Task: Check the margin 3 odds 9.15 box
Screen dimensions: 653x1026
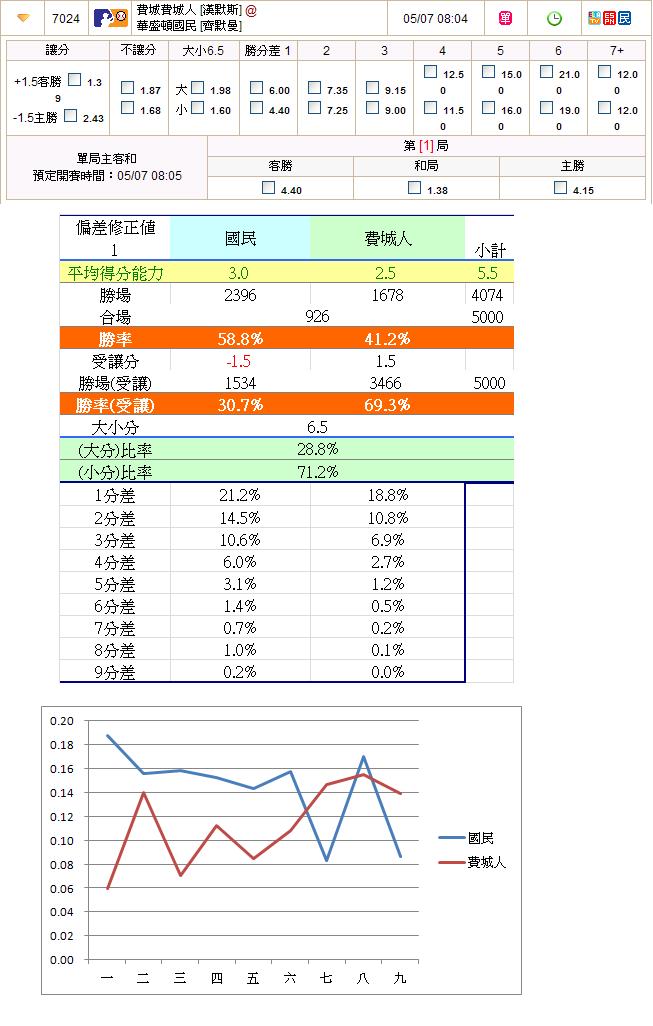Action: pyautogui.click(x=373, y=88)
